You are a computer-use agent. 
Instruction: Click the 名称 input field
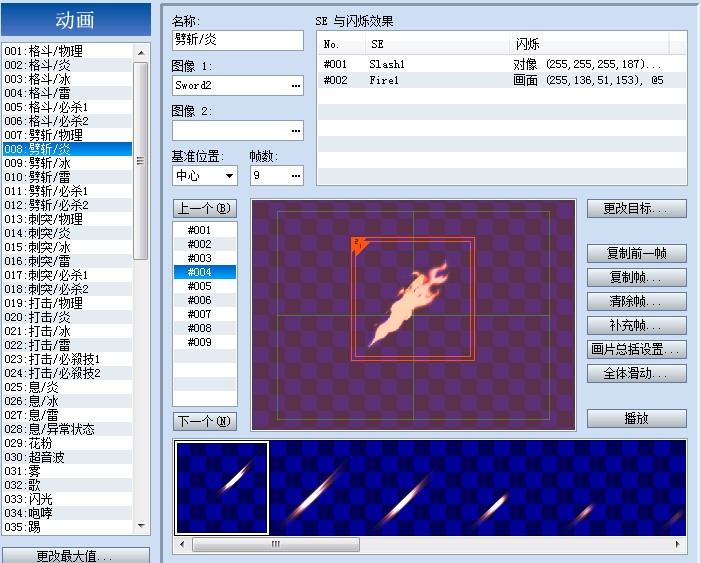pos(238,40)
